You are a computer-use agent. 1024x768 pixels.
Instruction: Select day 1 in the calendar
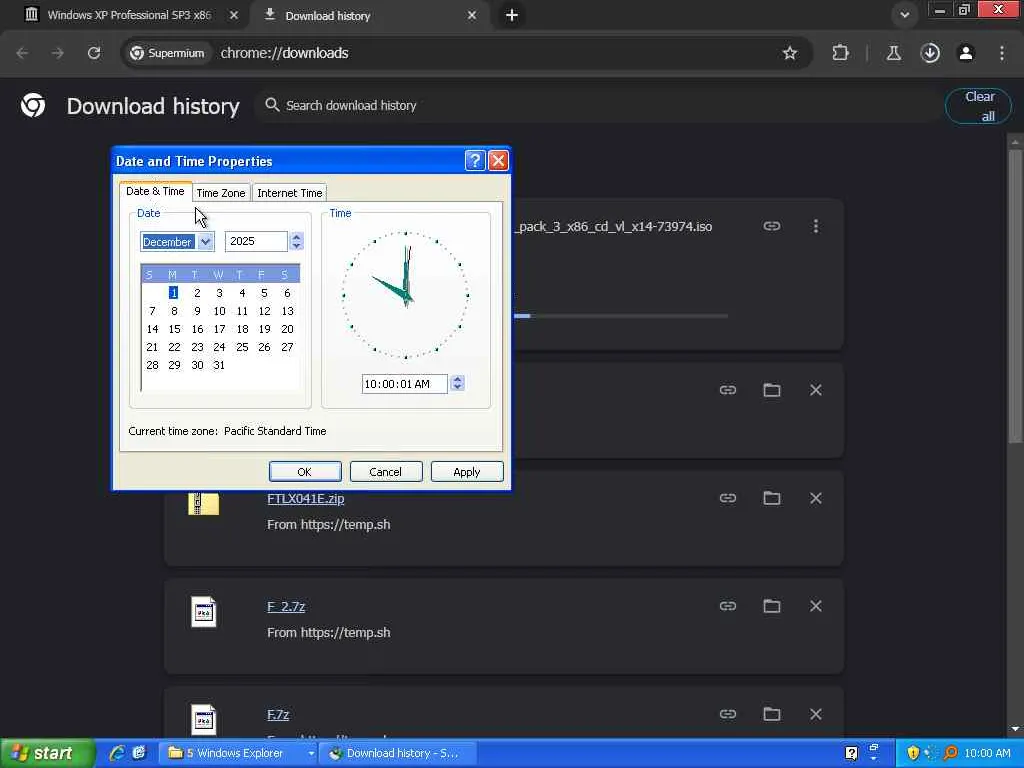[x=173, y=293]
